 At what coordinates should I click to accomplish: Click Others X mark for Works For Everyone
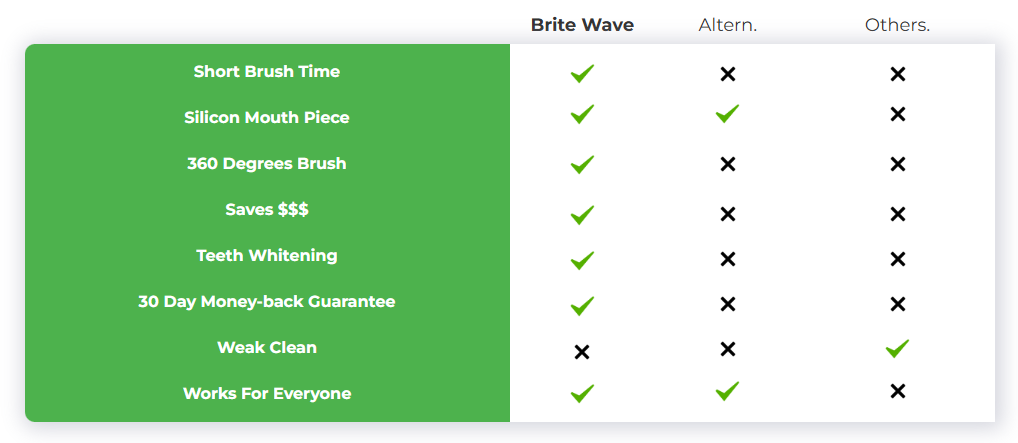897,391
